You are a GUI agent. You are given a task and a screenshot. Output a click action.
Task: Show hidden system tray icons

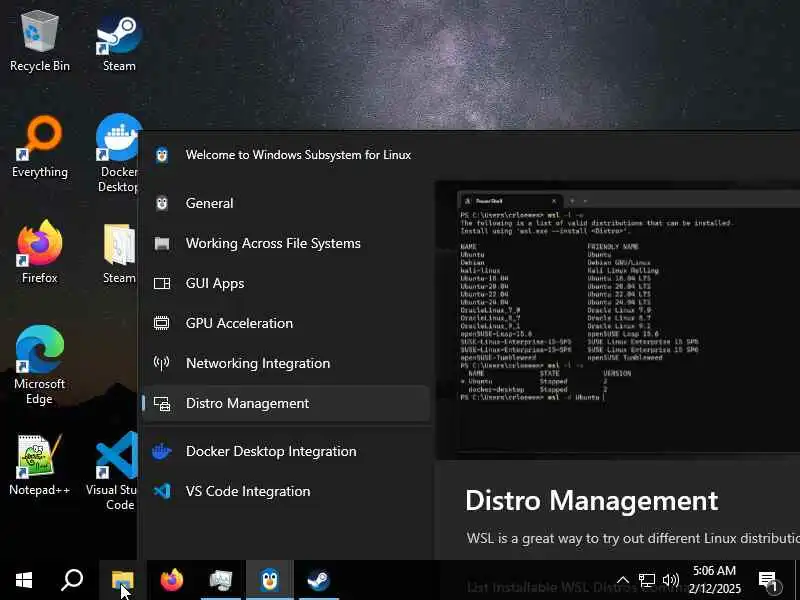coord(623,580)
